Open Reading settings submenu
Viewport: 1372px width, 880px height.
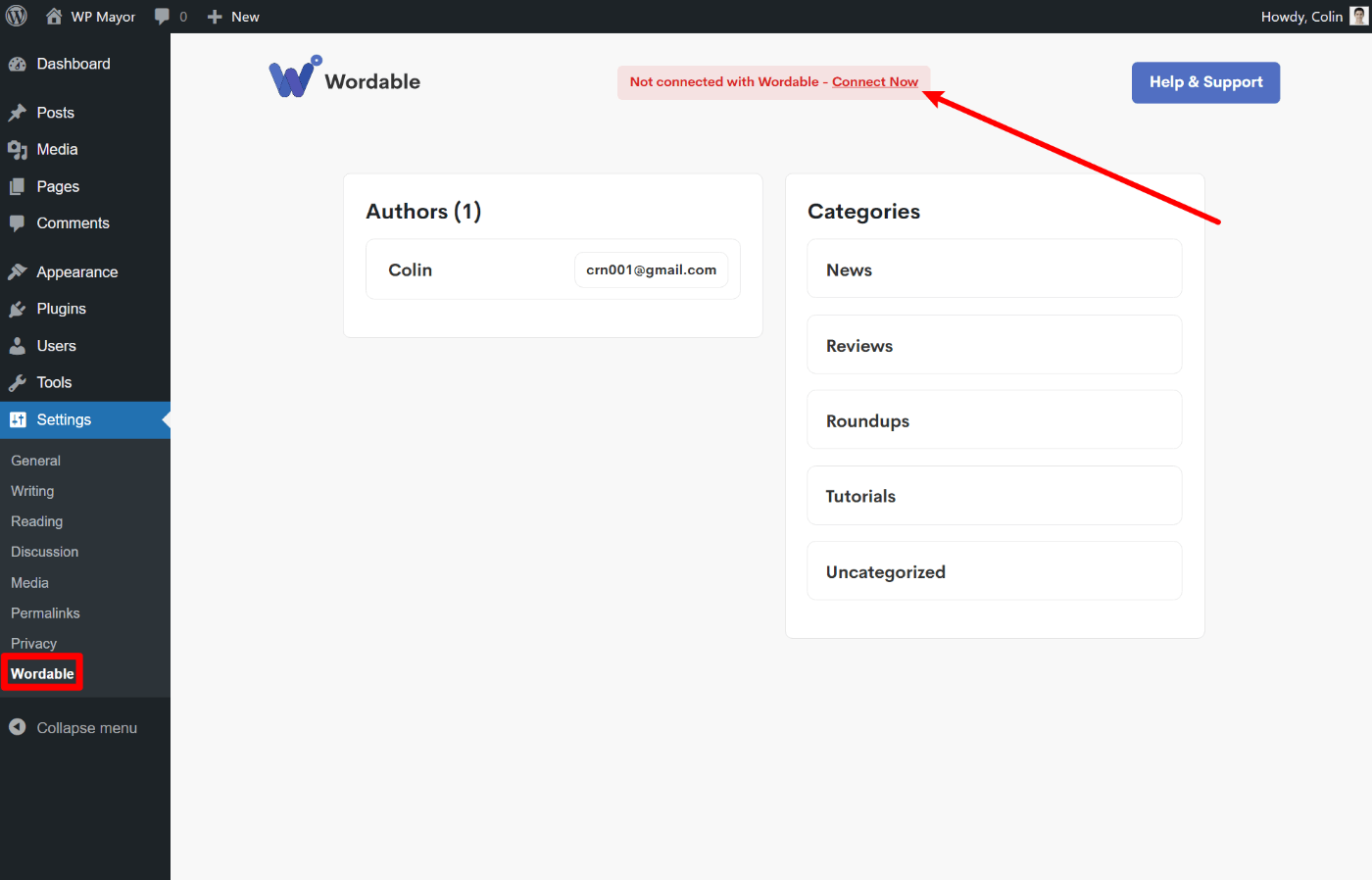[36, 521]
